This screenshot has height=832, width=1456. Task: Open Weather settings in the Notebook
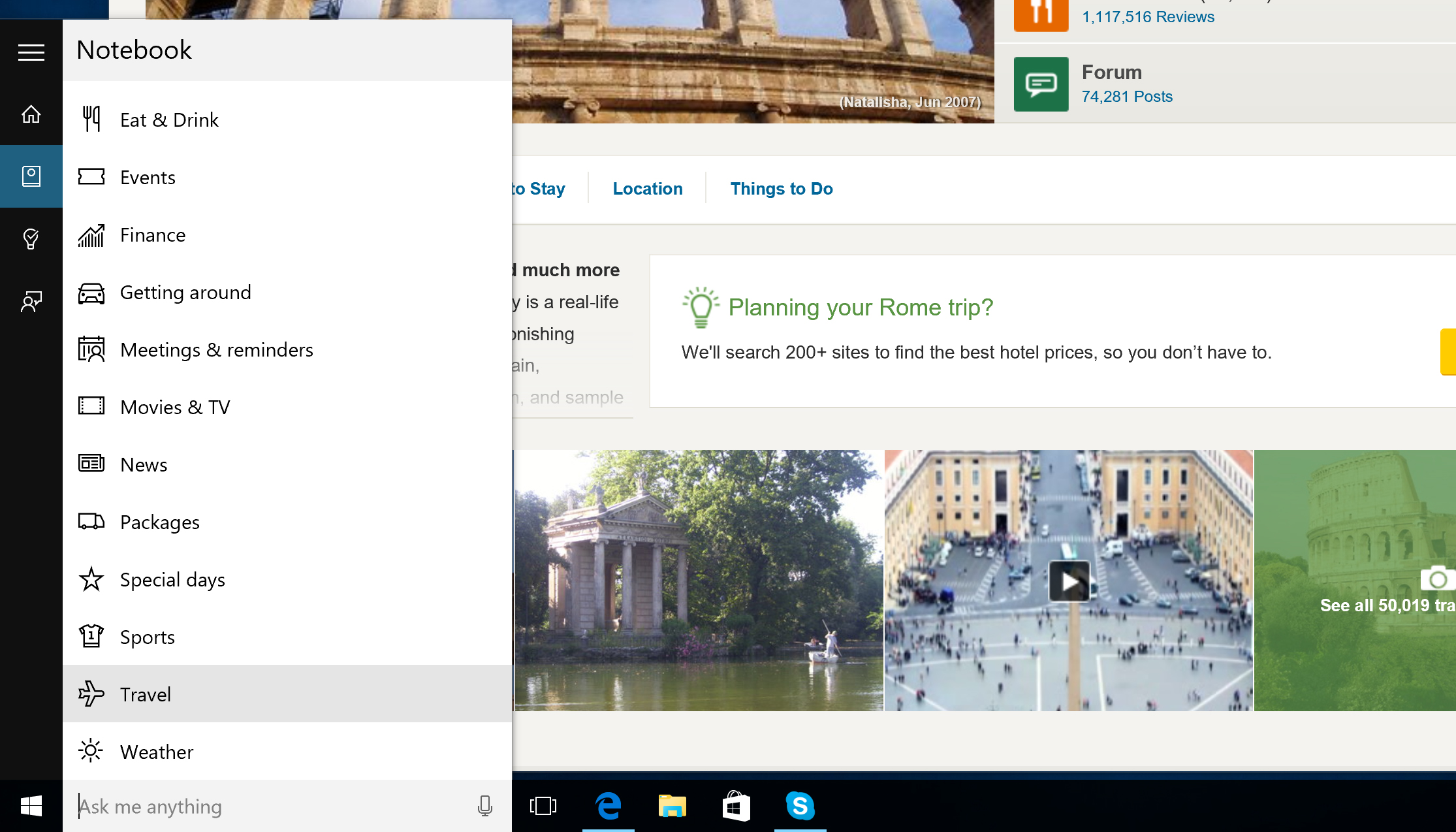click(x=156, y=752)
